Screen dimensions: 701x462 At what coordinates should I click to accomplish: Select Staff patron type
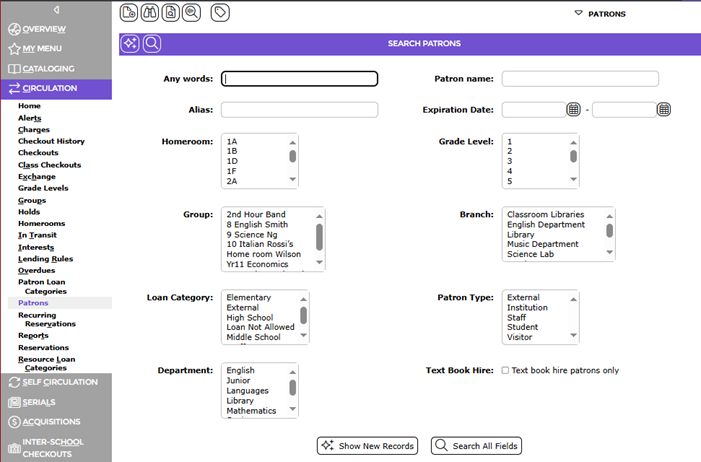(516, 318)
